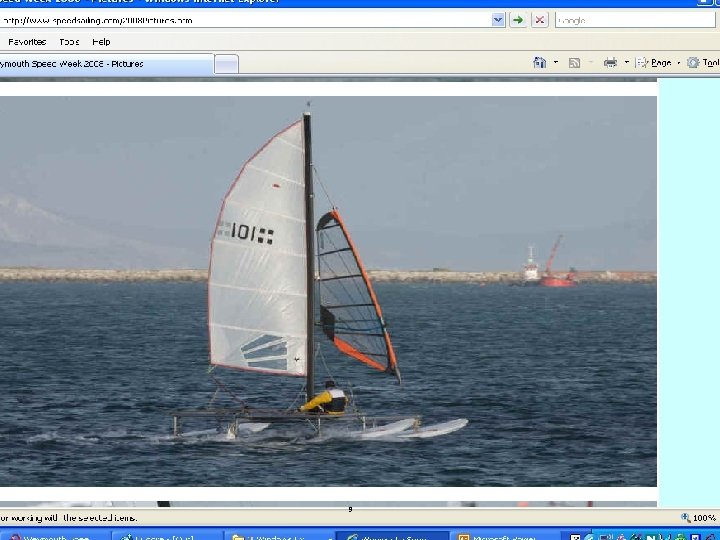Click the green Go arrow button

pyautogui.click(x=518, y=20)
